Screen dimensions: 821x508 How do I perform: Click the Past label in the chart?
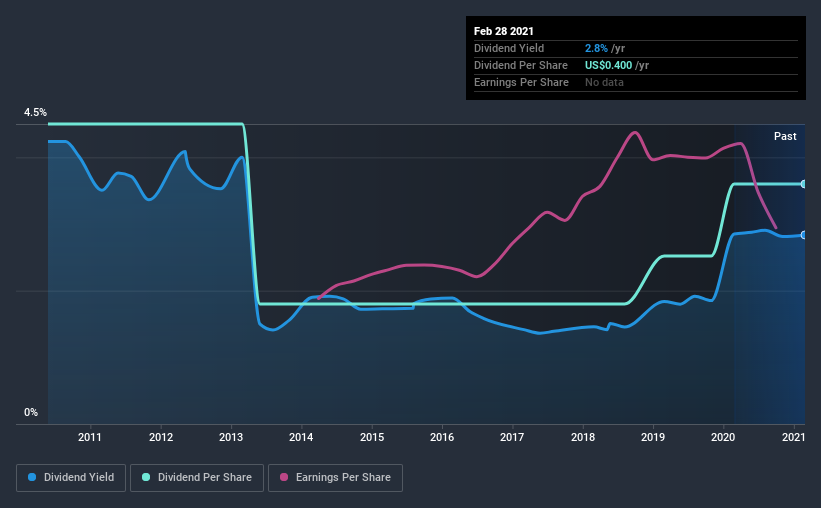(x=785, y=136)
